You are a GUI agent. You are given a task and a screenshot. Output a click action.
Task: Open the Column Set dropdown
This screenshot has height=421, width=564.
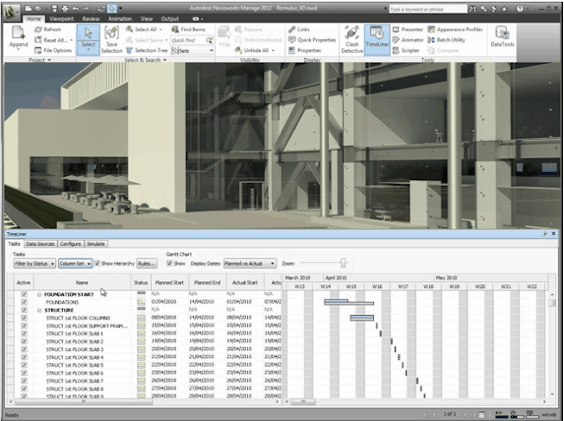click(75, 264)
